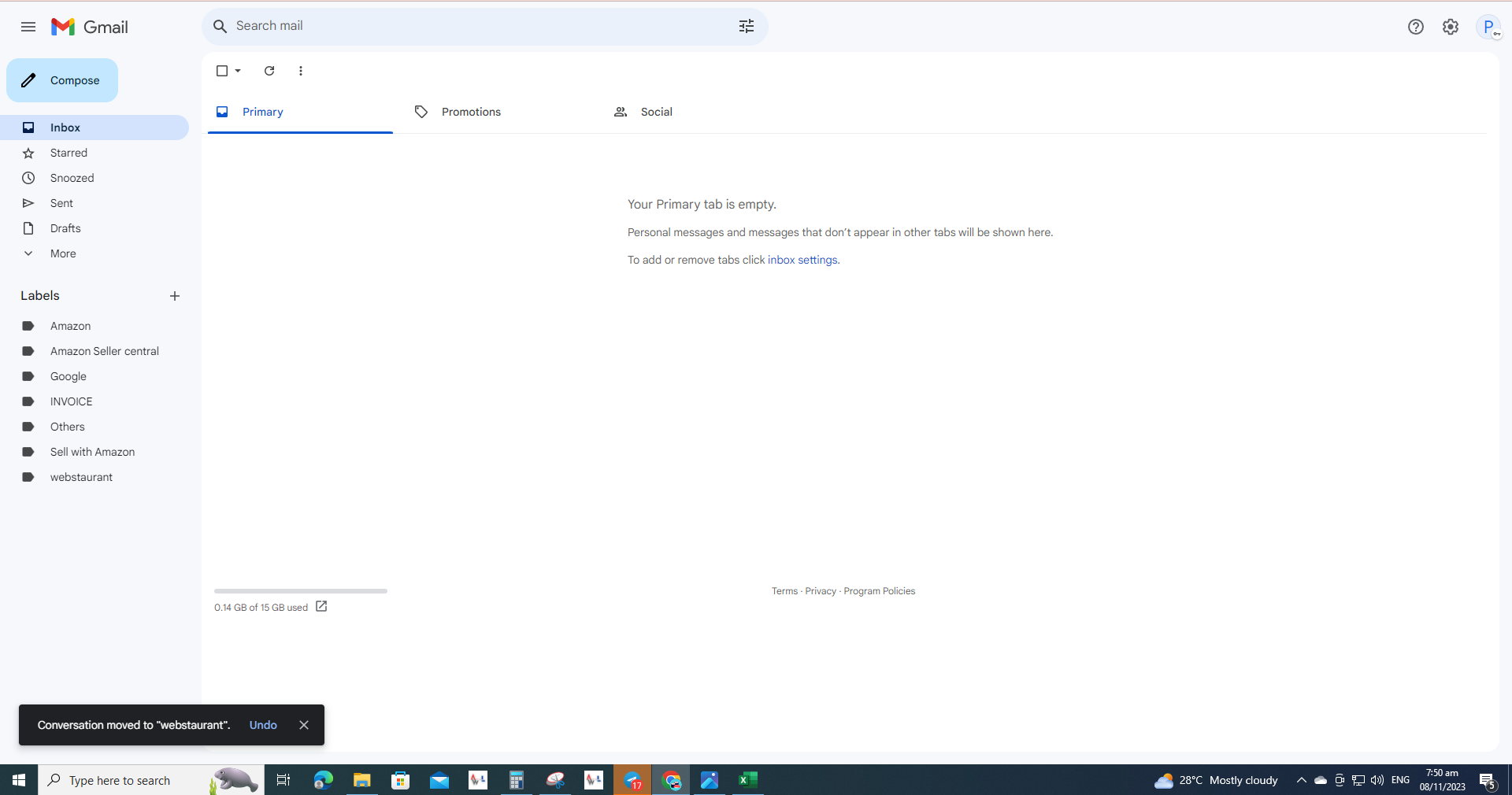Switch to the Primary tab
Screen dimensions: 1512x795
click(x=300, y=112)
